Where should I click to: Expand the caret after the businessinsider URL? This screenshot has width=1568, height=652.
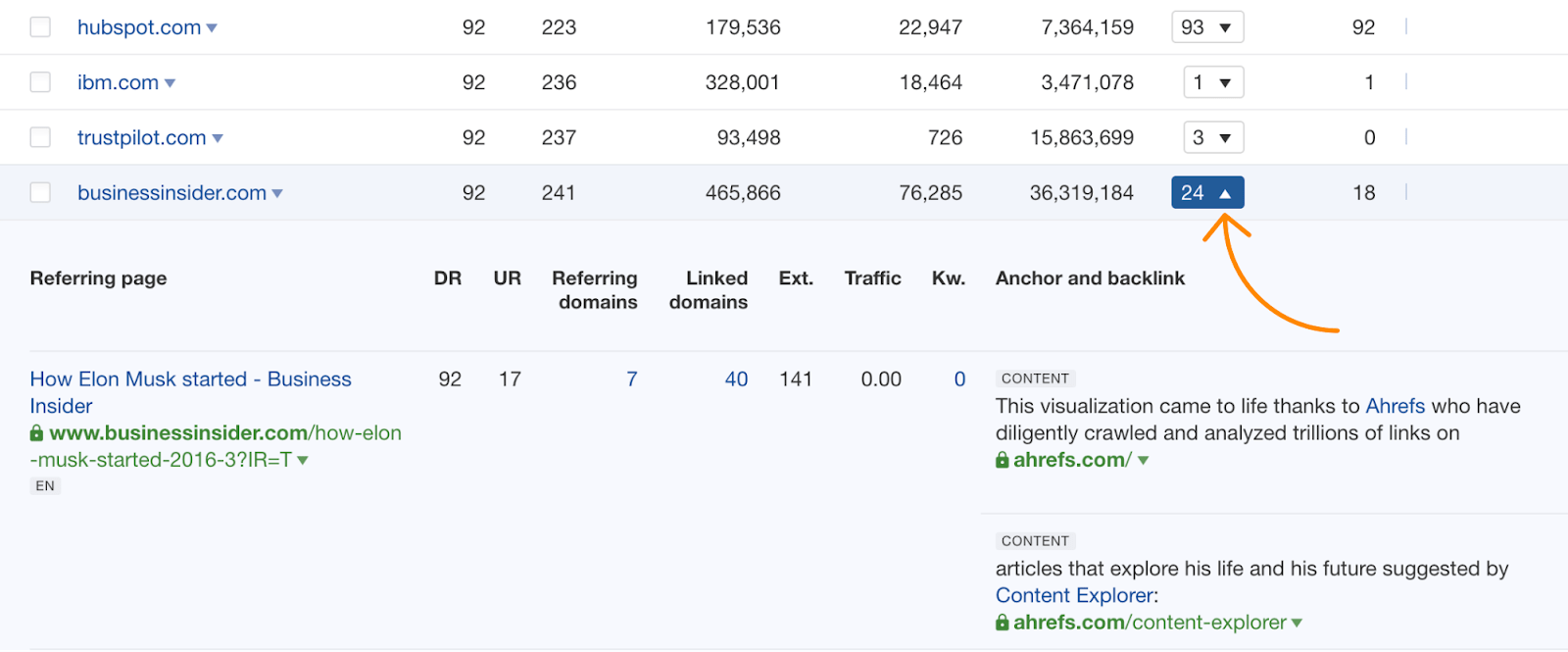click(x=303, y=460)
